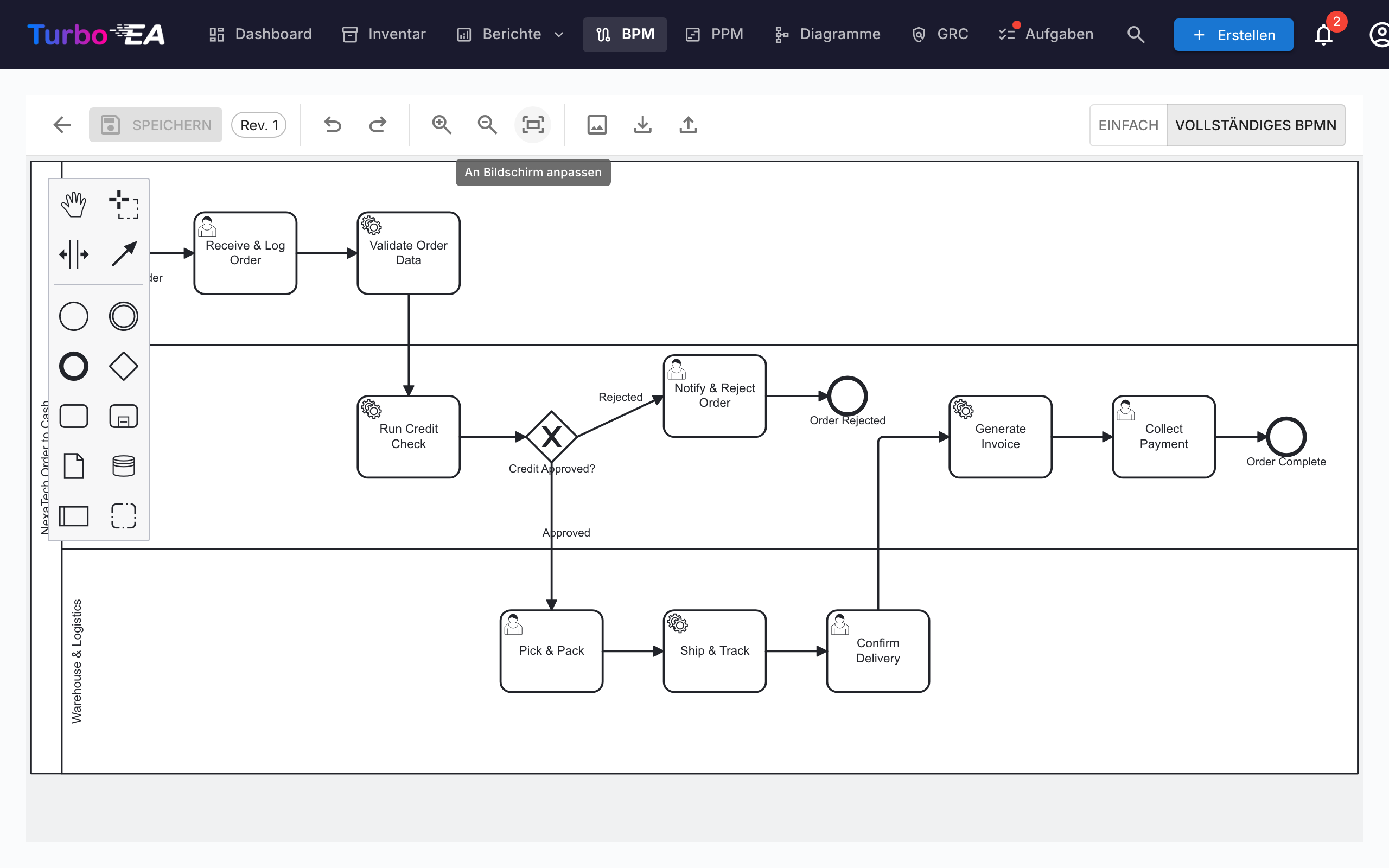
Task: Click the Approved flow label
Action: coord(566,532)
